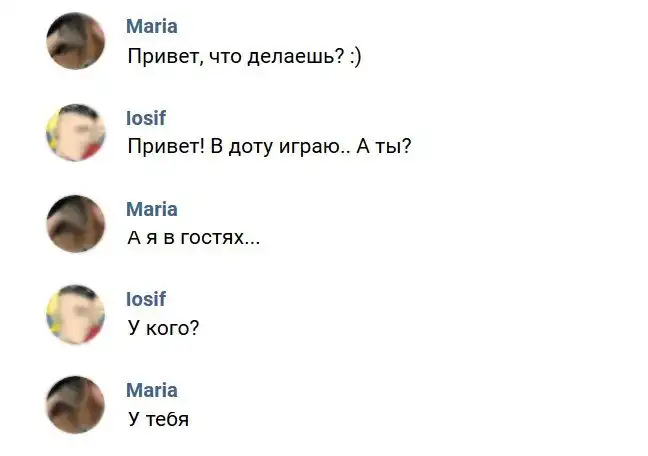Select Iosif's "У кого?" message
Image resolution: width=648 pixels, height=456 pixels.
click(x=163, y=328)
